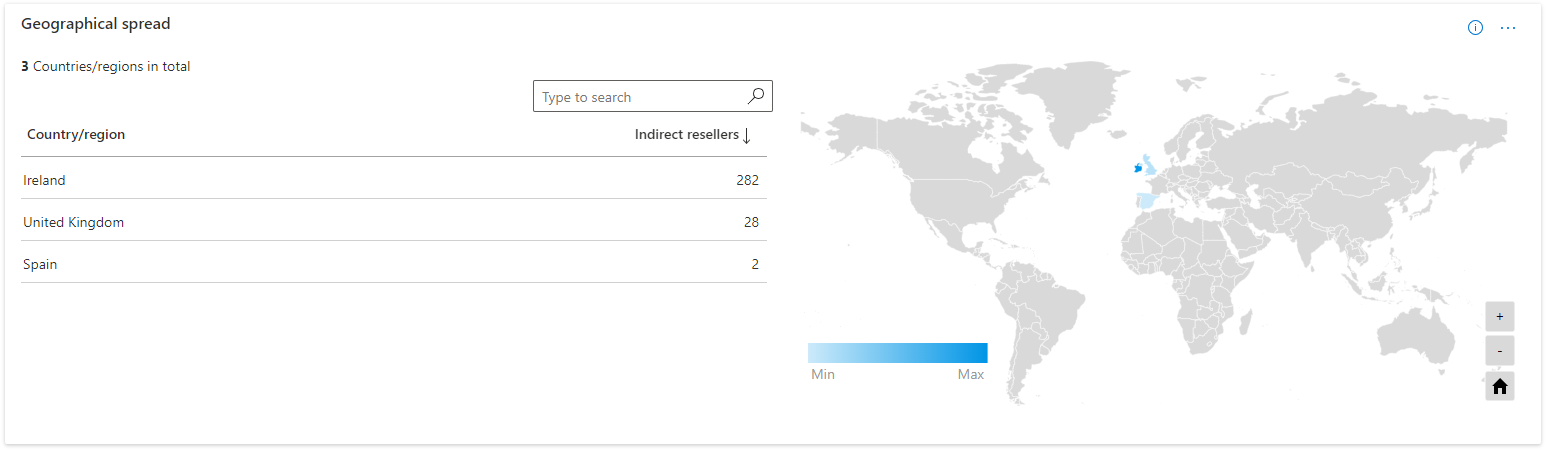This screenshot has height=451, width=1546.
Task: Zoom out on the map
Action: point(1500,351)
